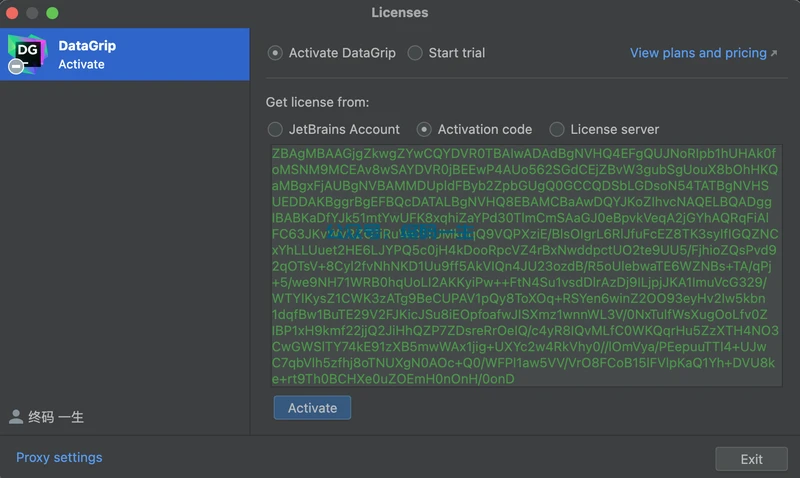Screen dimensions: 800x478
Task: Choose the Start trial radio option
Action: point(415,53)
